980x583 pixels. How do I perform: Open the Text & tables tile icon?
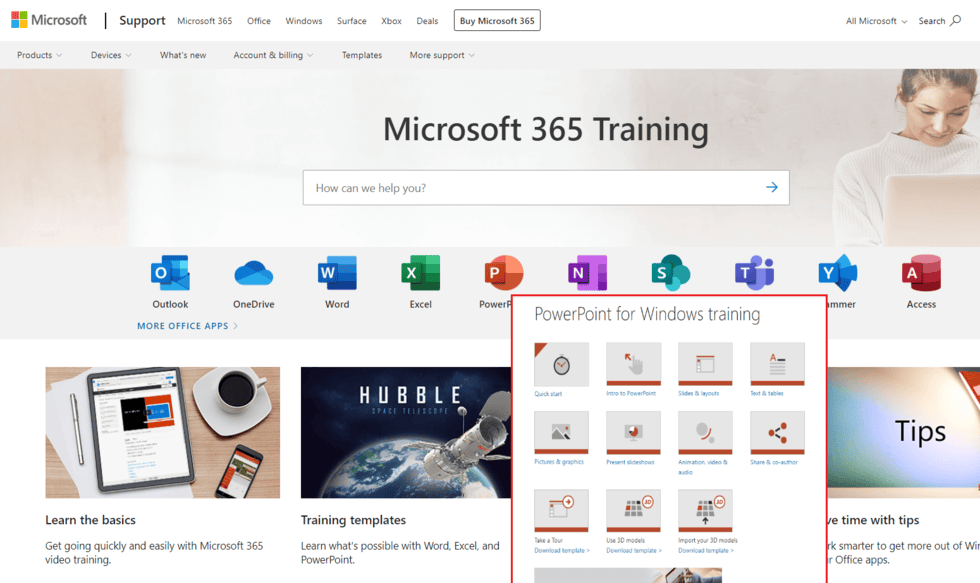coord(778,364)
